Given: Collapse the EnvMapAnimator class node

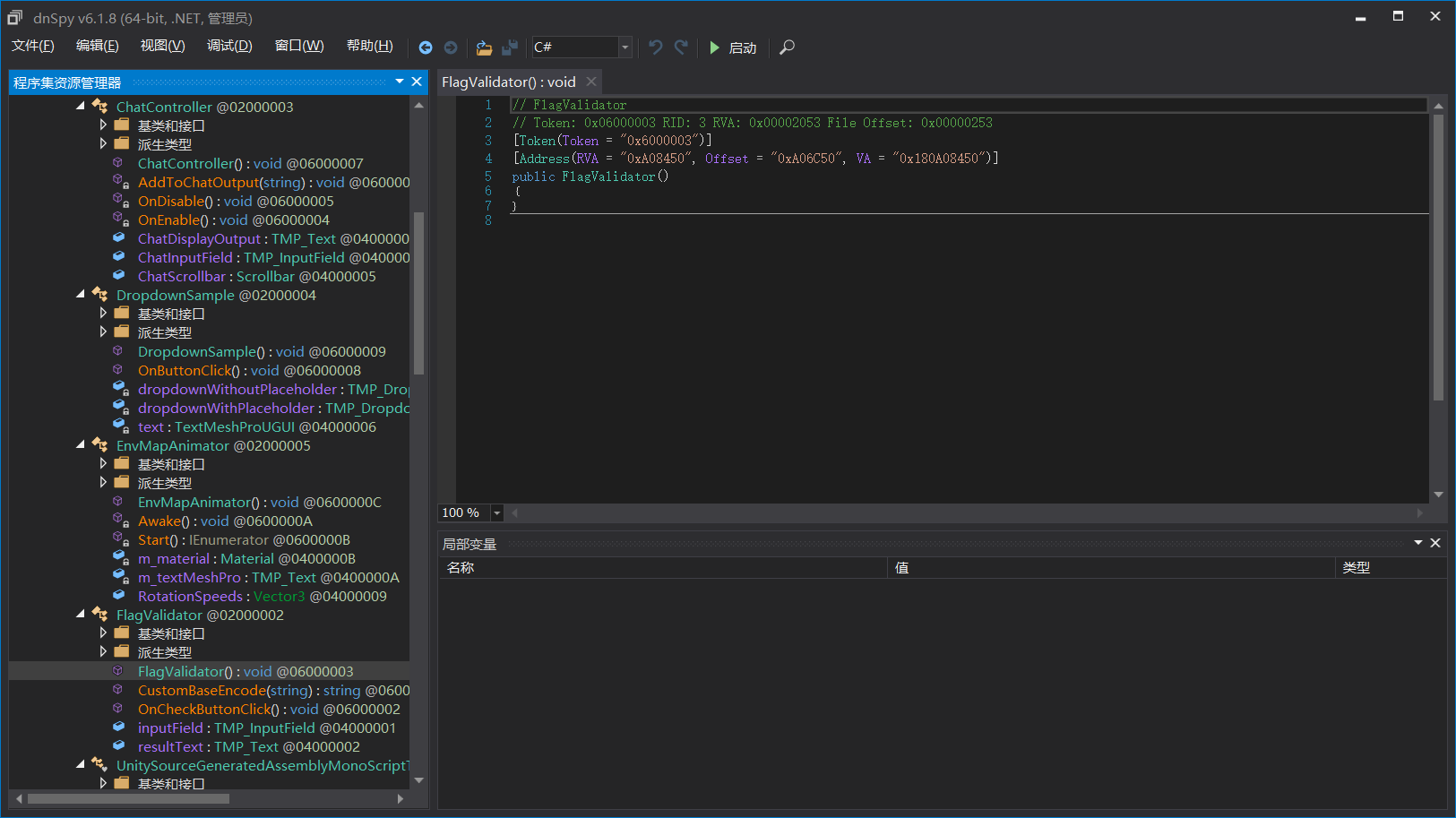Looking at the screenshot, I should coord(82,445).
